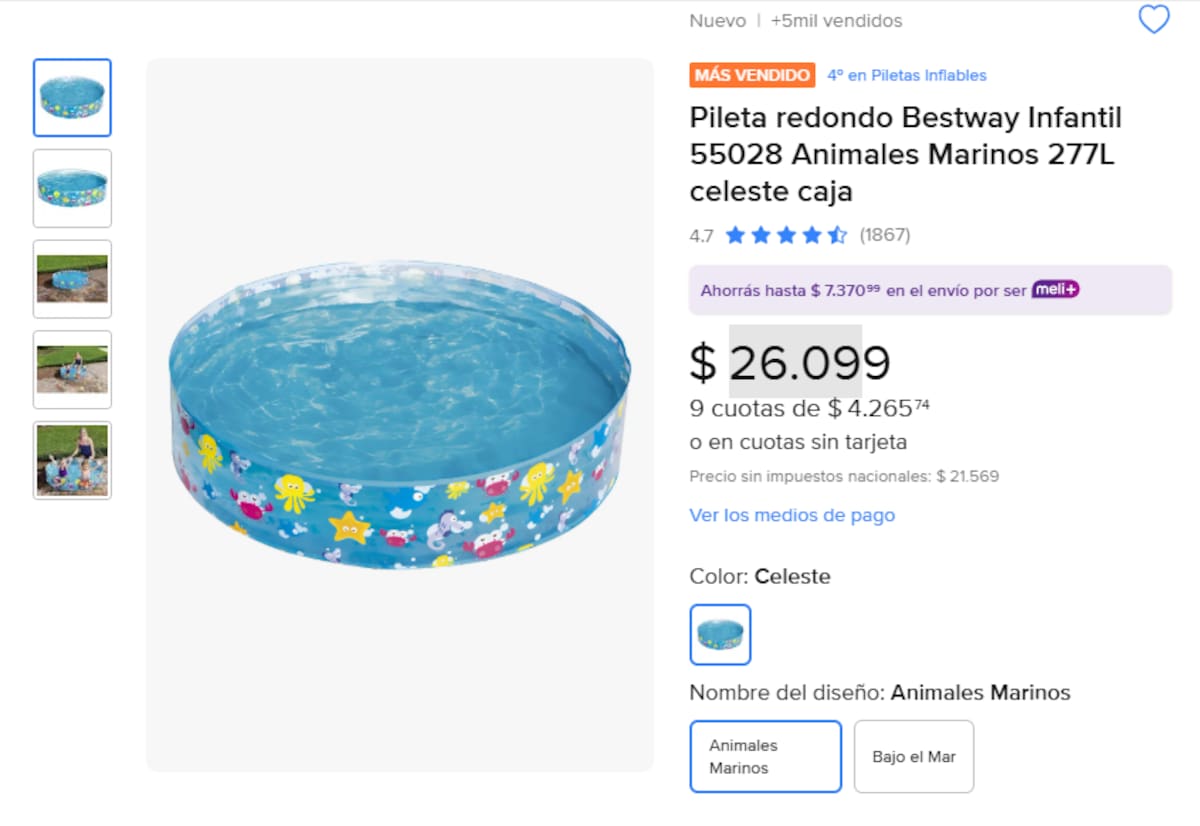The image size is (1200, 826).
Task: Show the fifth thumbnail with family playing
Action: click(72, 460)
